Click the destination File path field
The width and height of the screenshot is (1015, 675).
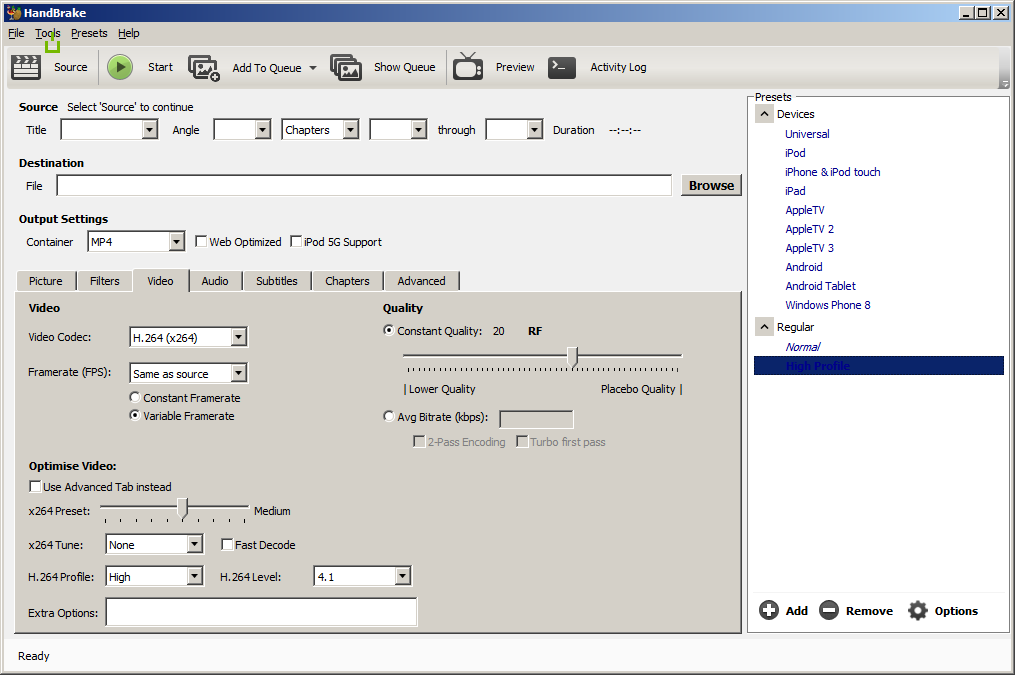(364, 186)
